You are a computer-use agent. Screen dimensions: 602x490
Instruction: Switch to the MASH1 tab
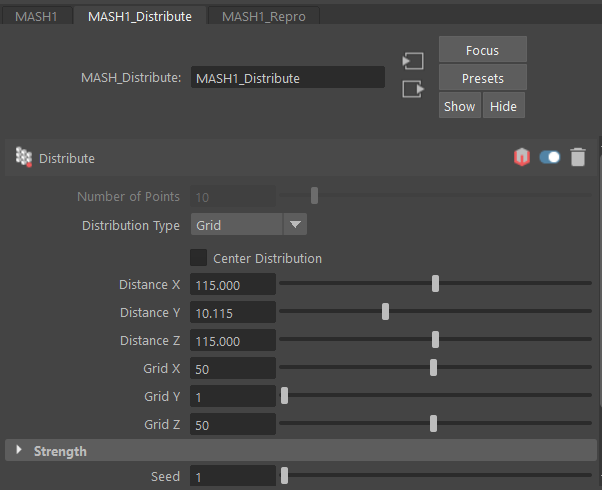(37, 16)
